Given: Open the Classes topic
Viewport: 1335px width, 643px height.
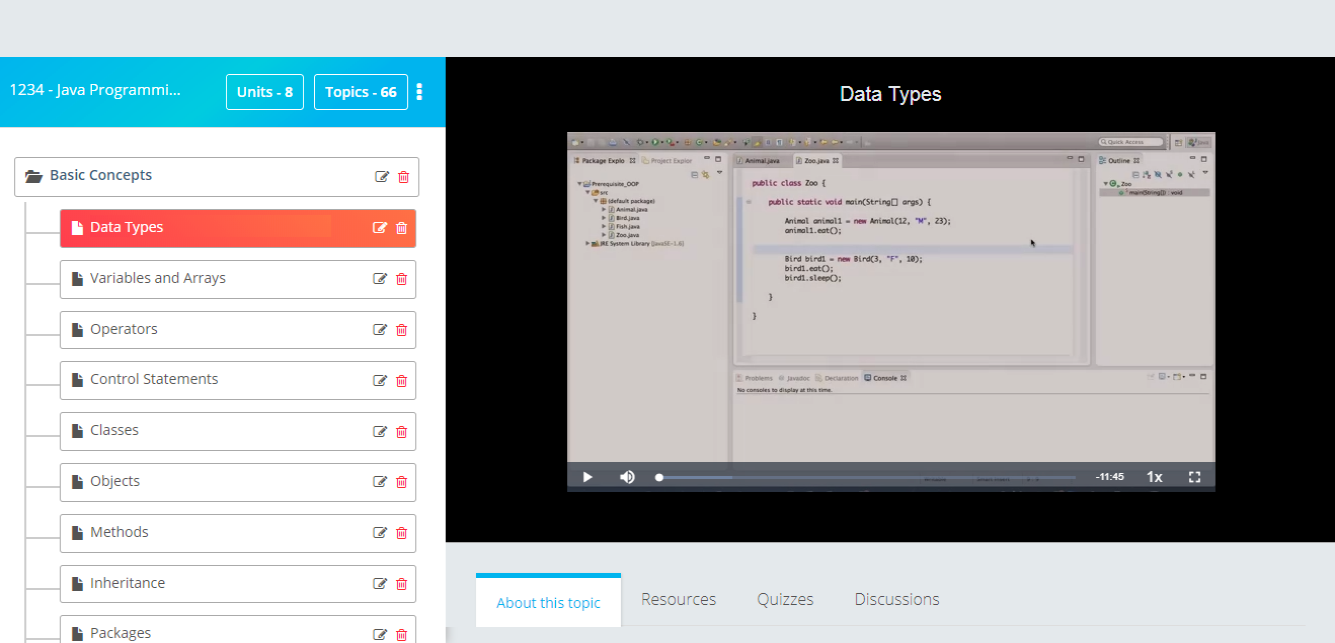Looking at the screenshot, I should click(238, 431).
